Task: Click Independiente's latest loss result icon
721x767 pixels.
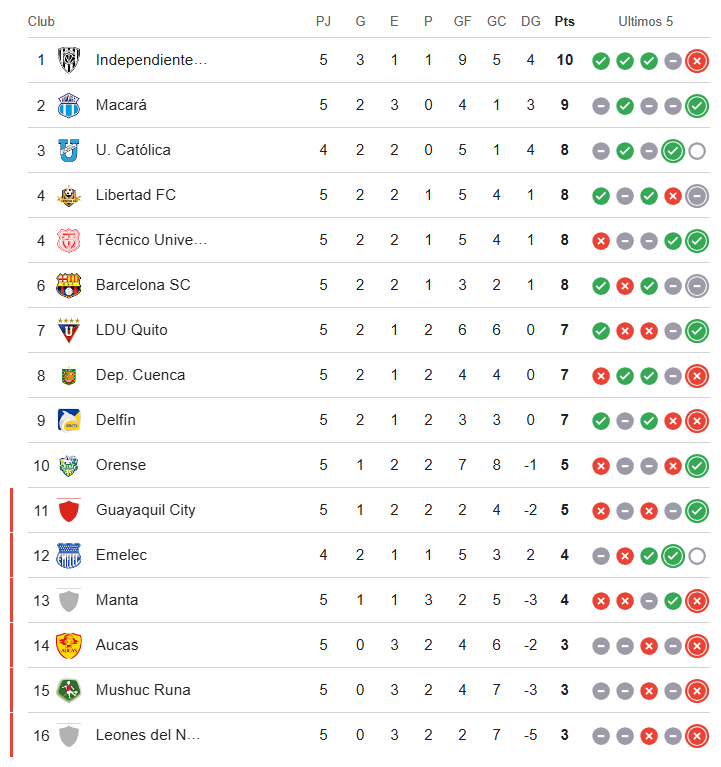Action: (697, 60)
